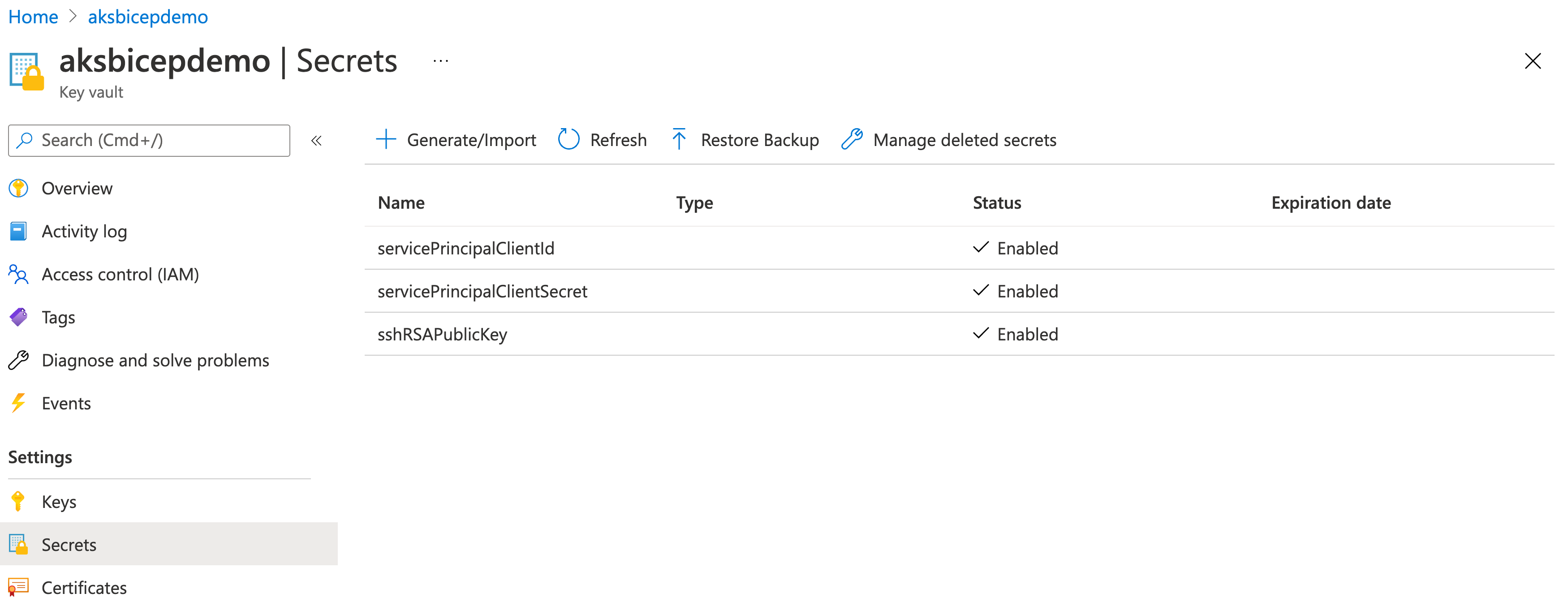Open Events via the lightning bolt icon
The height and width of the screenshot is (602, 1568).
pyautogui.click(x=18, y=404)
